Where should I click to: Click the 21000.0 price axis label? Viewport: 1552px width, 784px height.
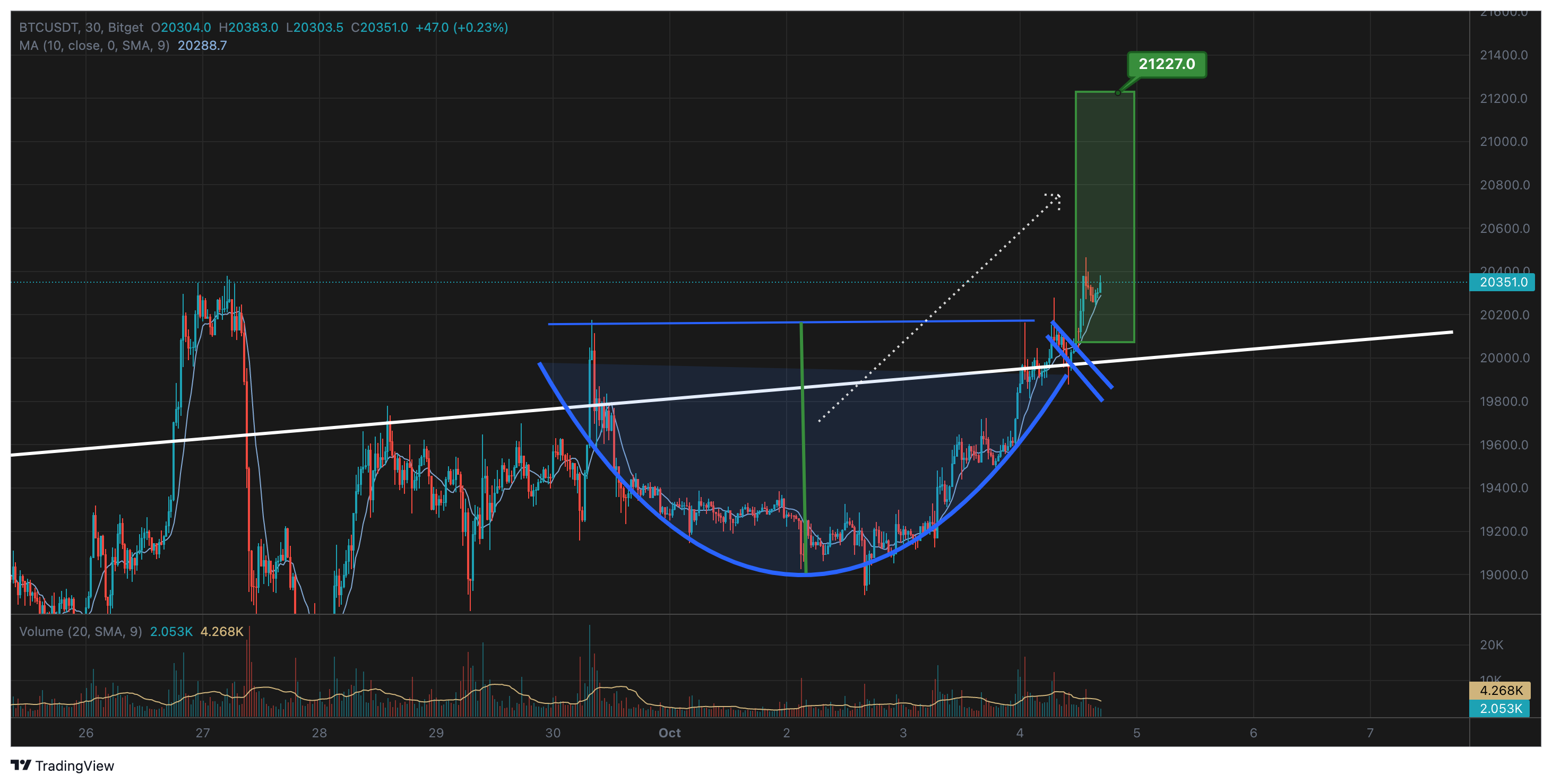pos(1503,142)
